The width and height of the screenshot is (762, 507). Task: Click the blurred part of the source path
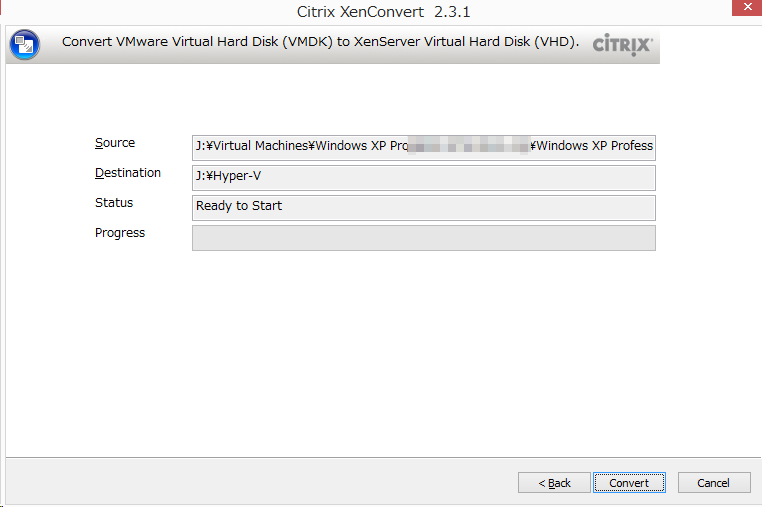pos(468,145)
